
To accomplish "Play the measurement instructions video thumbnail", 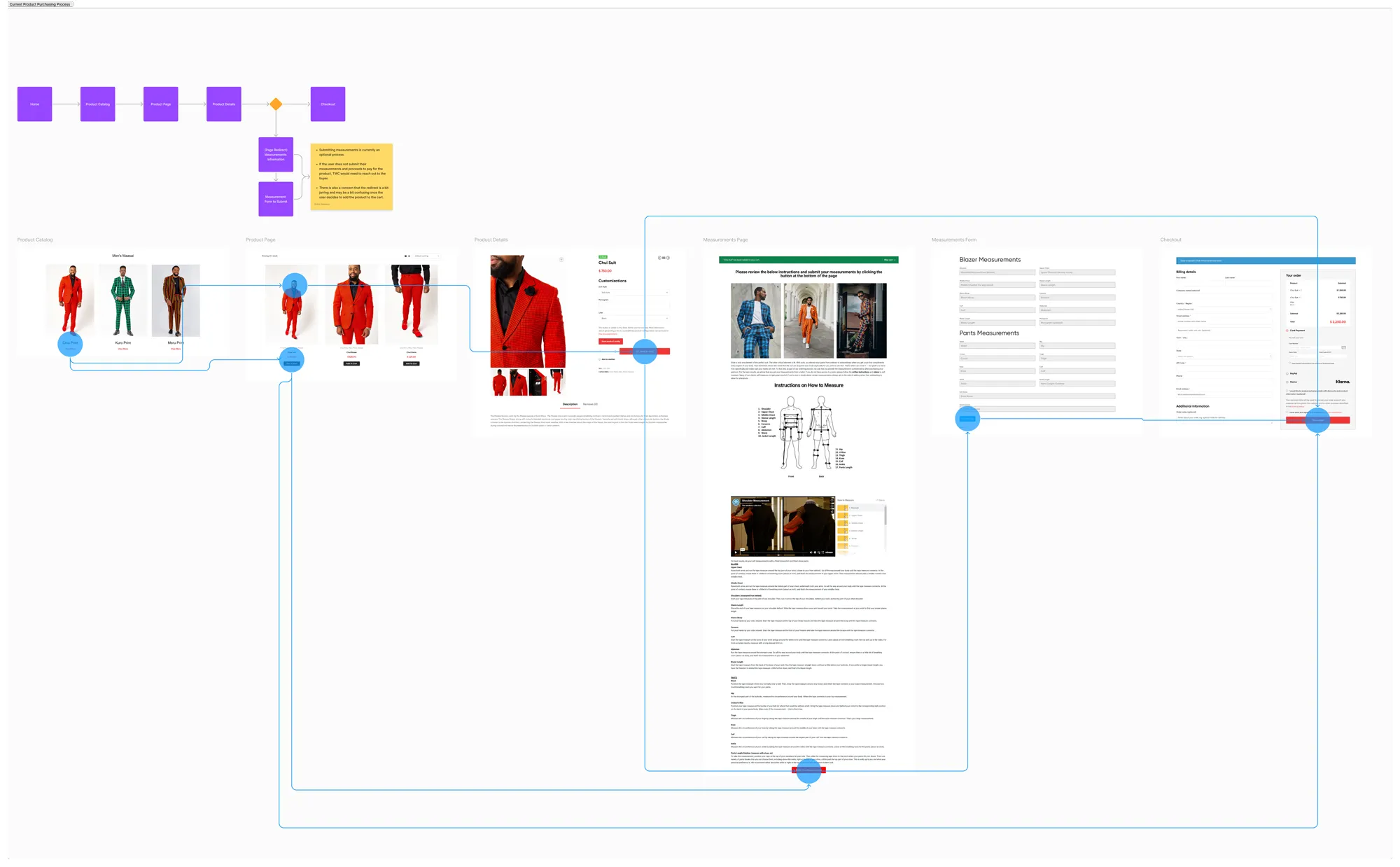I will click(x=783, y=527).
